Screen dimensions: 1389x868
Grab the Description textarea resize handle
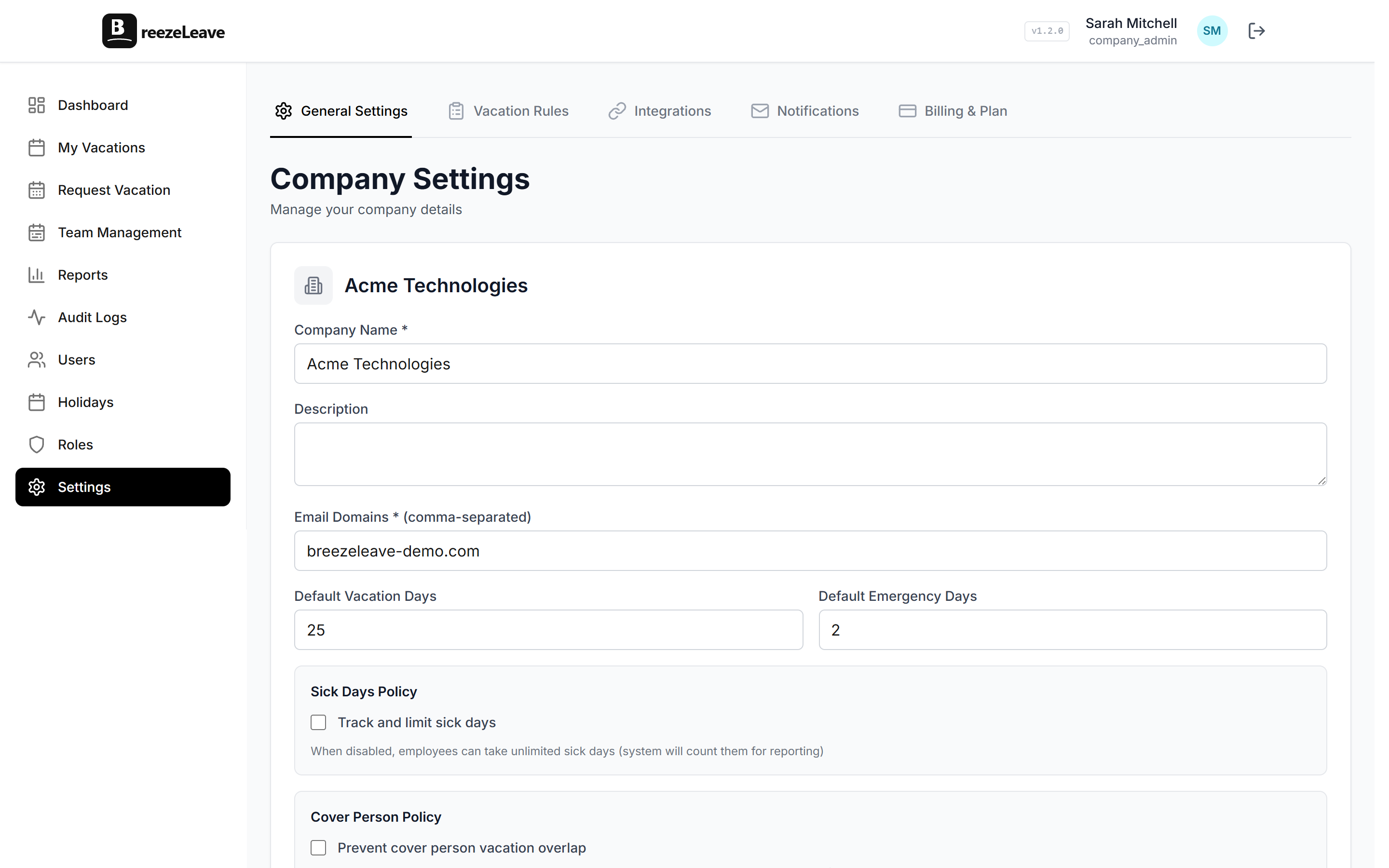1322,481
